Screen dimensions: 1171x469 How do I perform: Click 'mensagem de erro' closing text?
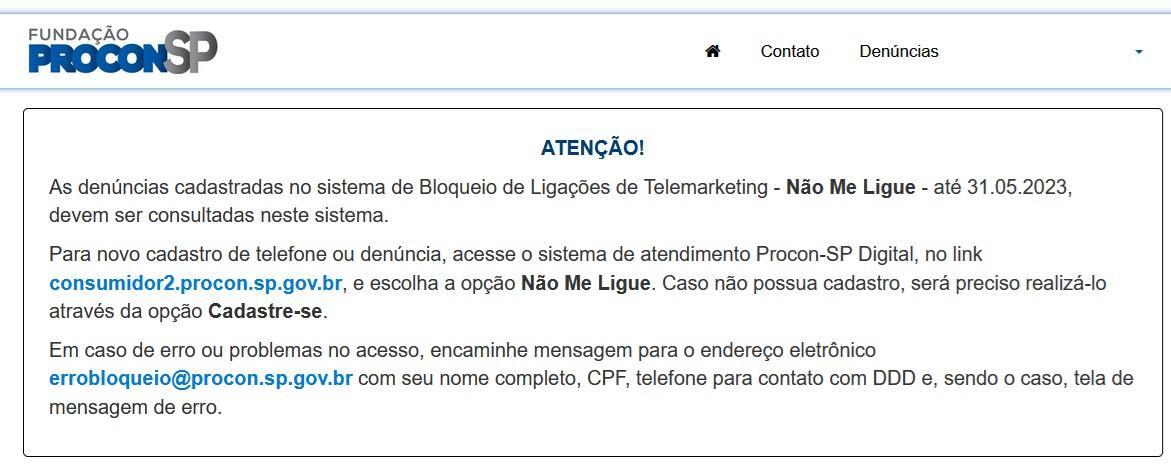[x=134, y=409]
